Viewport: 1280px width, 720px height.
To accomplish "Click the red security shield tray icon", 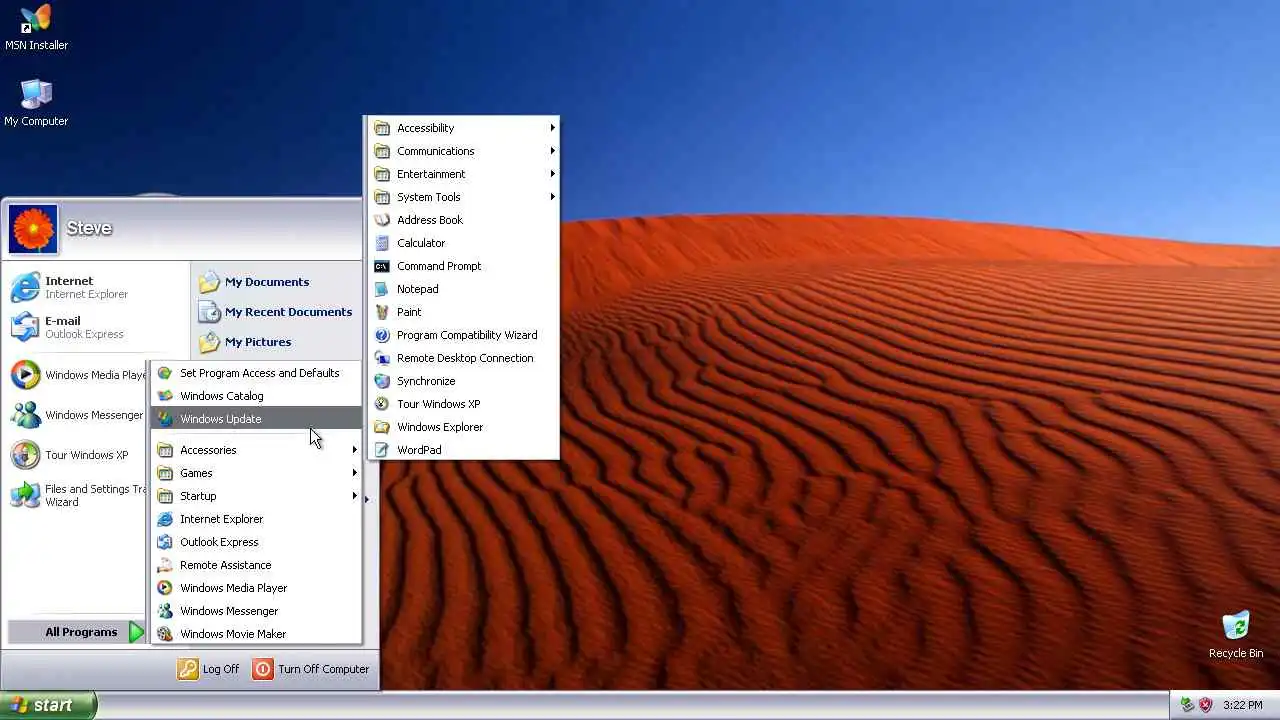I will point(1205,705).
